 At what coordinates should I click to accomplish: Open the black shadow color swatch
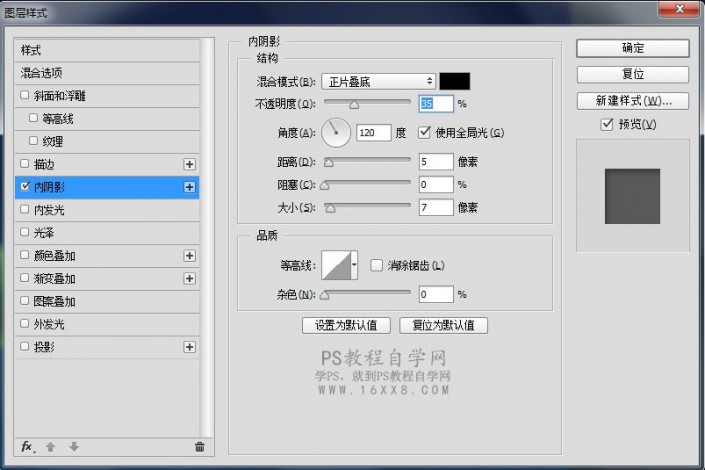[x=455, y=81]
